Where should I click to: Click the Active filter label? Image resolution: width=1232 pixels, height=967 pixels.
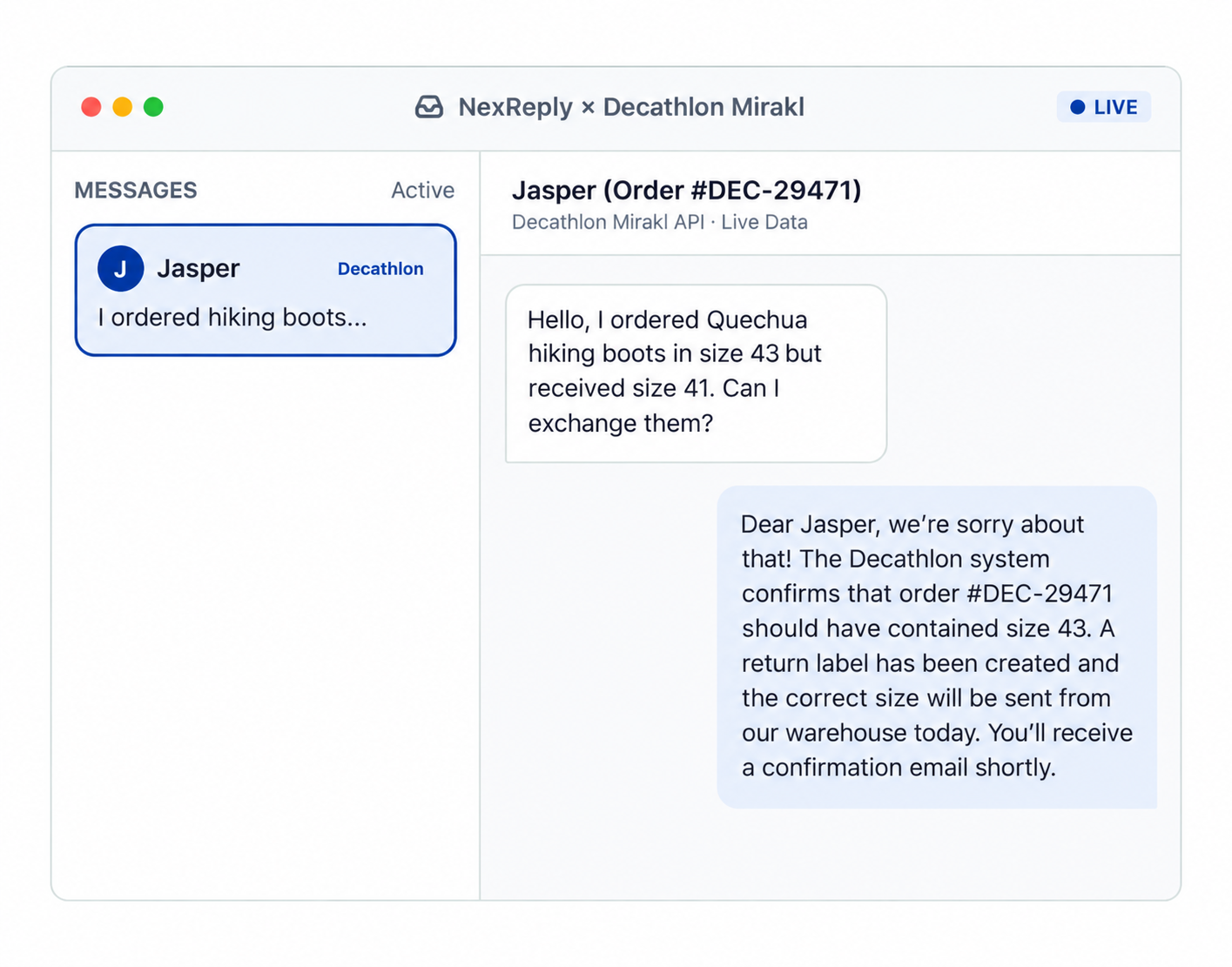point(422,190)
